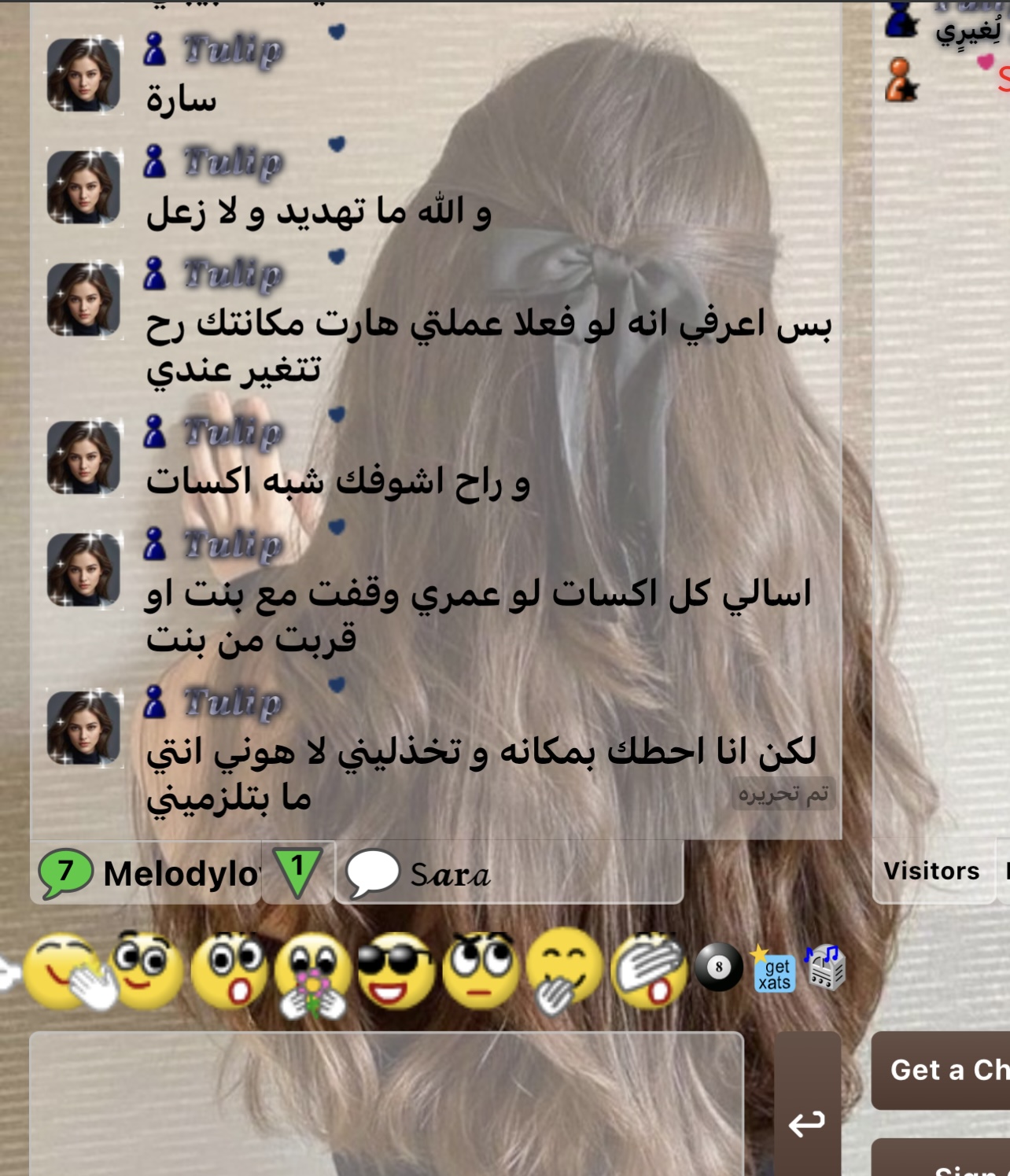1010x1176 pixels.
Task: Click into the message input box
Action: click(x=386, y=1104)
